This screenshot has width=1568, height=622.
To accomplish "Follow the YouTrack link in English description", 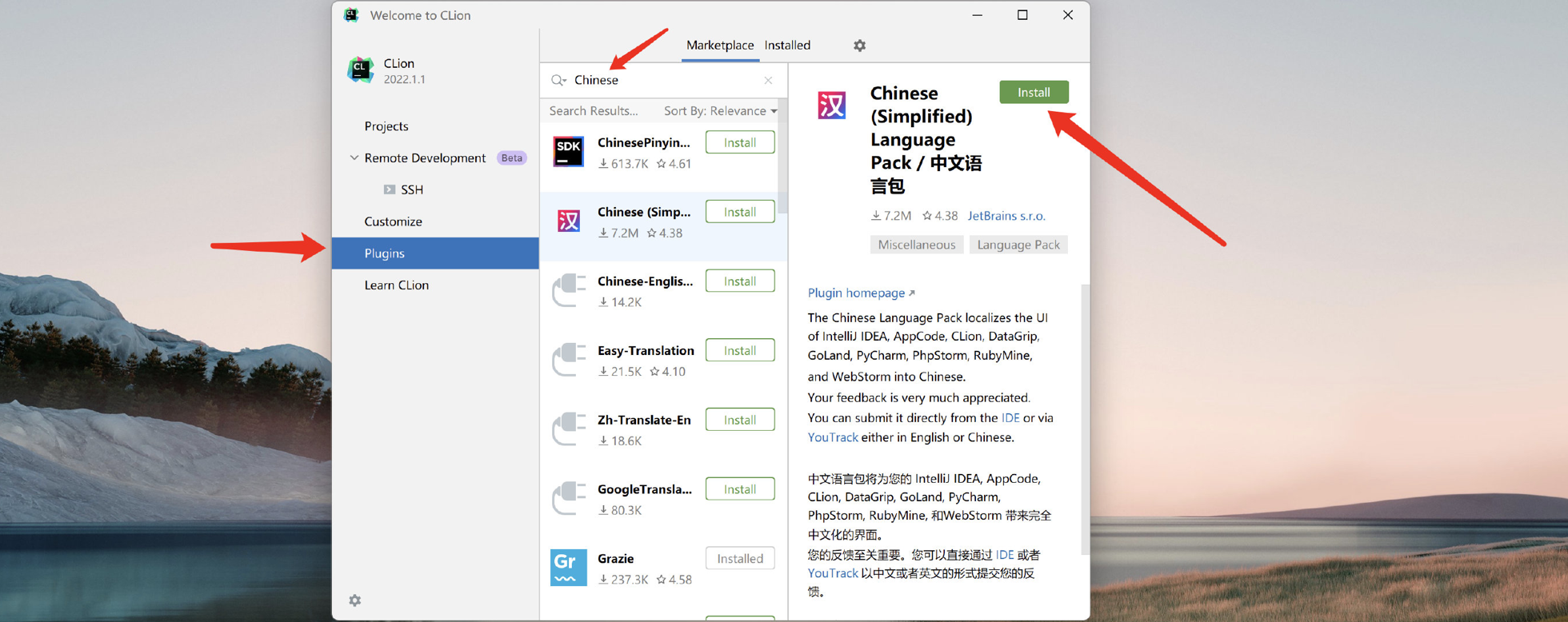I will [833, 437].
